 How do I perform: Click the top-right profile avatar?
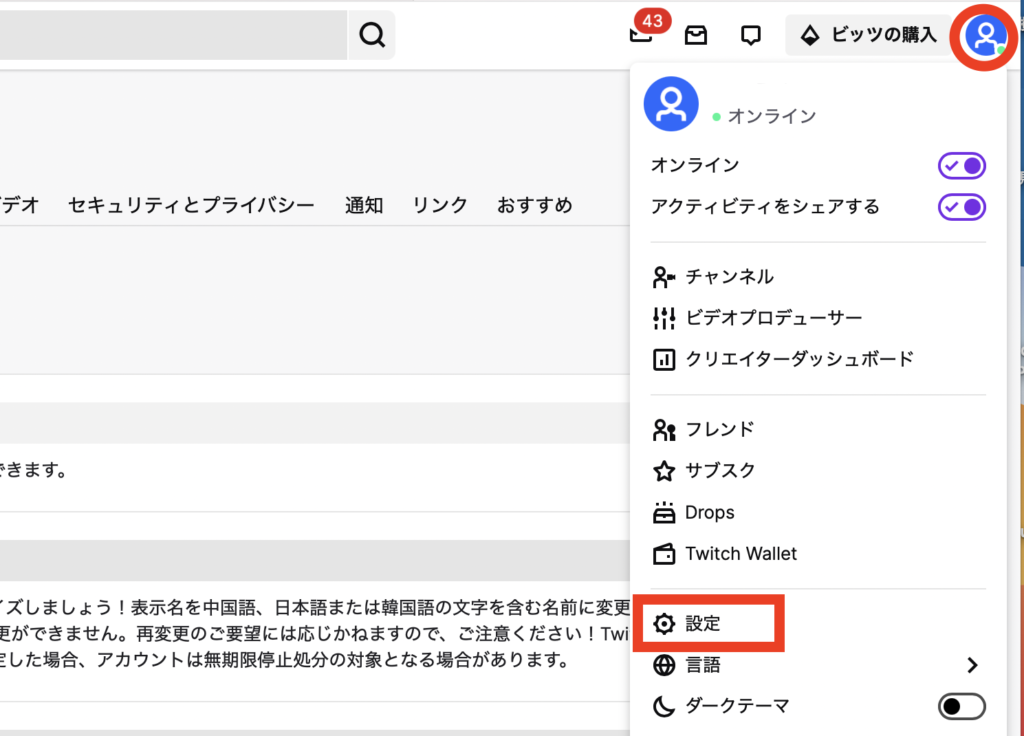pyautogui.click(x=985, y=35)
